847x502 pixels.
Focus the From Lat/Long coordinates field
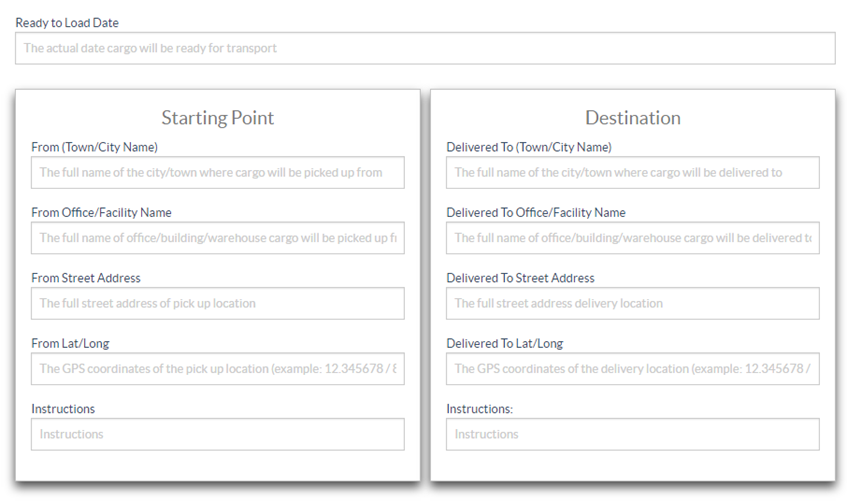coord(218,369)
